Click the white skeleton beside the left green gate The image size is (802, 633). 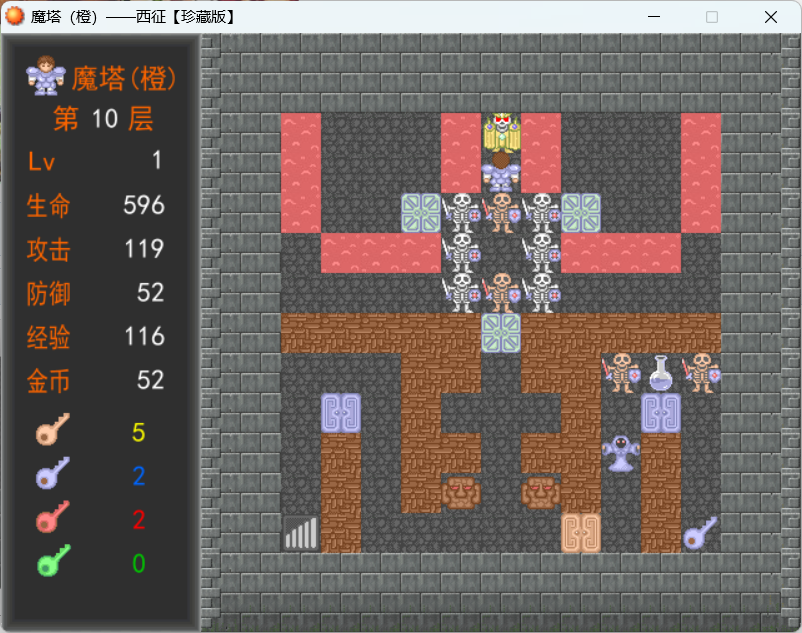(461, 213)
